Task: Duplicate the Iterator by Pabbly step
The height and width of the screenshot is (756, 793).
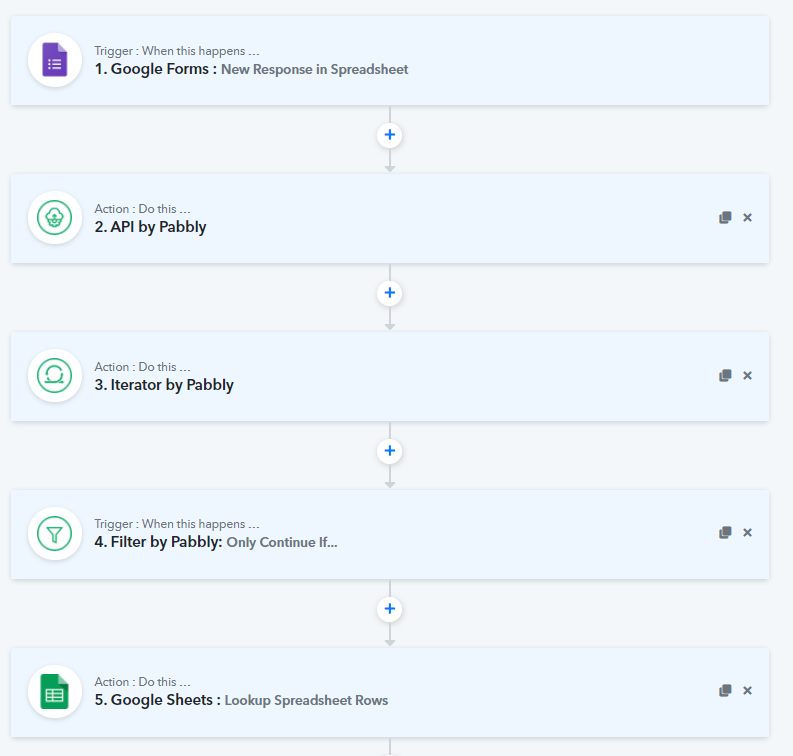Action: coord(725,375)
